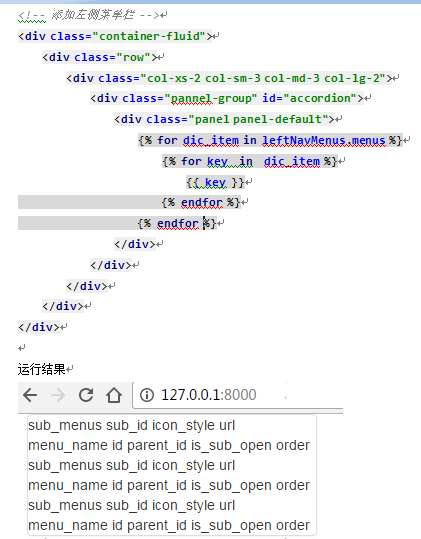Click last 'menu_name id parent_id is_sub_open order' row

(169, 526)
